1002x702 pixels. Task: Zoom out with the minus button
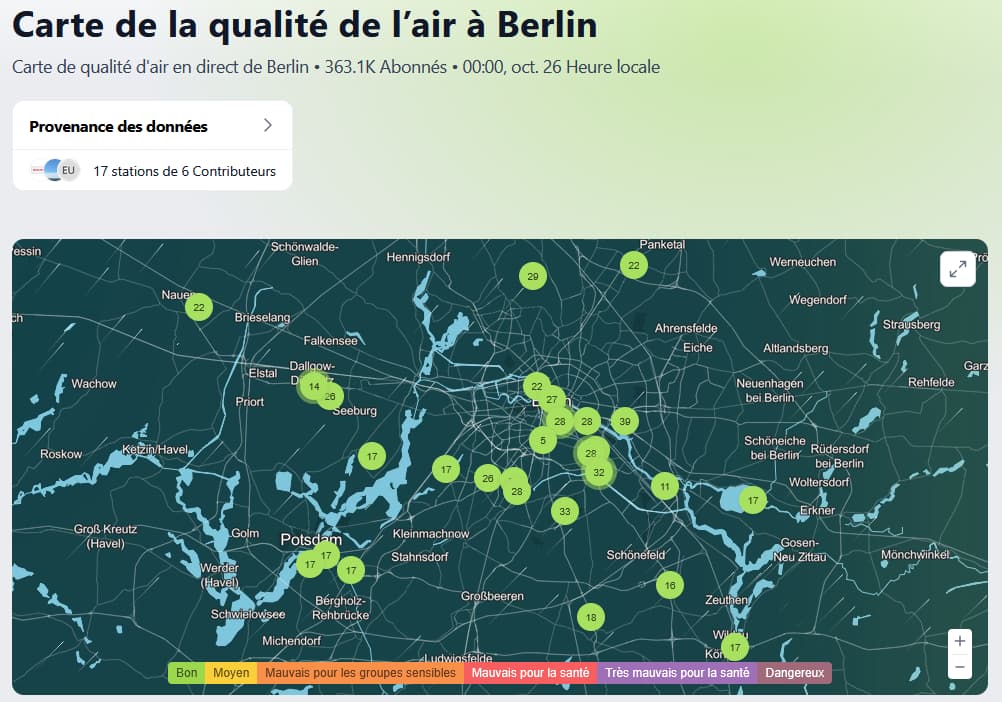pyautogui.click(x=959, y=666)
